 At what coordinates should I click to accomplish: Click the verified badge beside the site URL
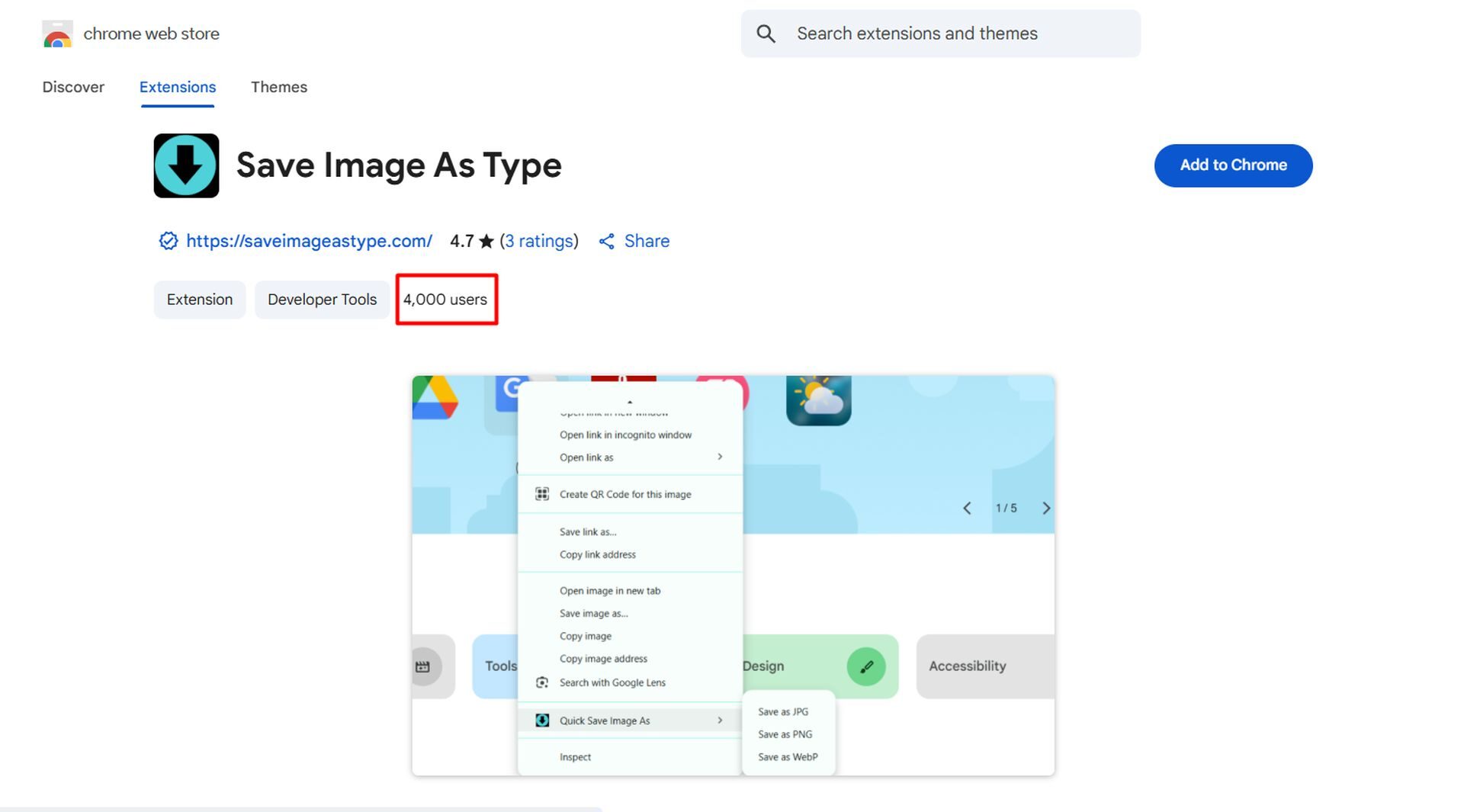coord(169,241)
